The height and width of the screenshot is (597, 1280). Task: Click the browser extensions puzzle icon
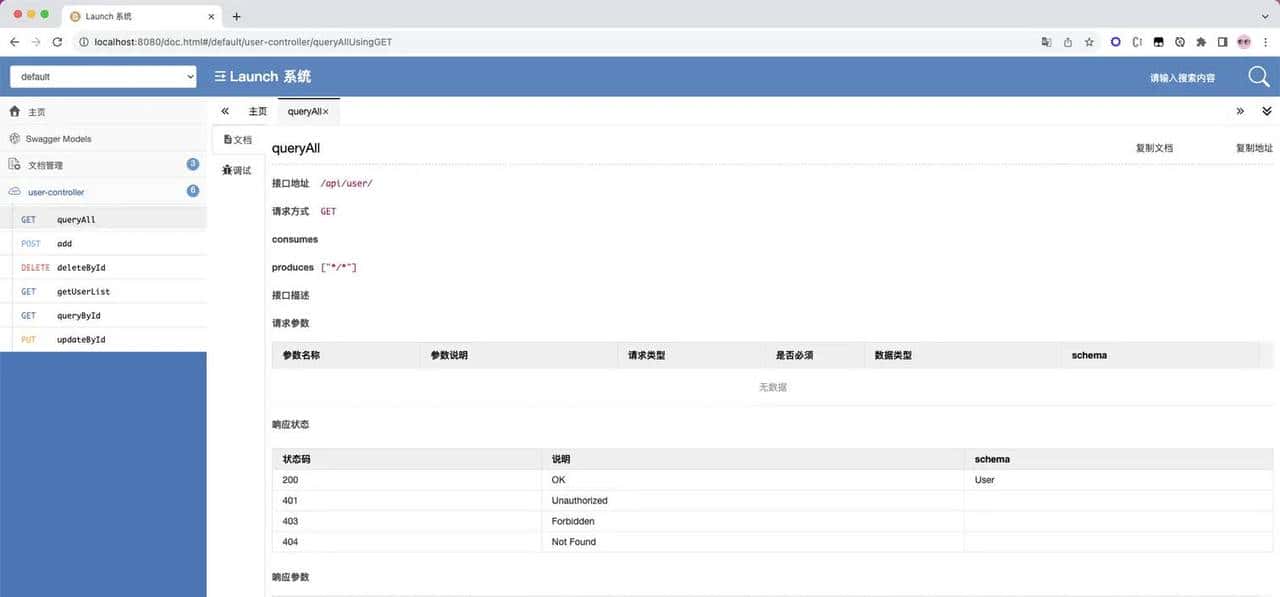(x=1199, y=42)
